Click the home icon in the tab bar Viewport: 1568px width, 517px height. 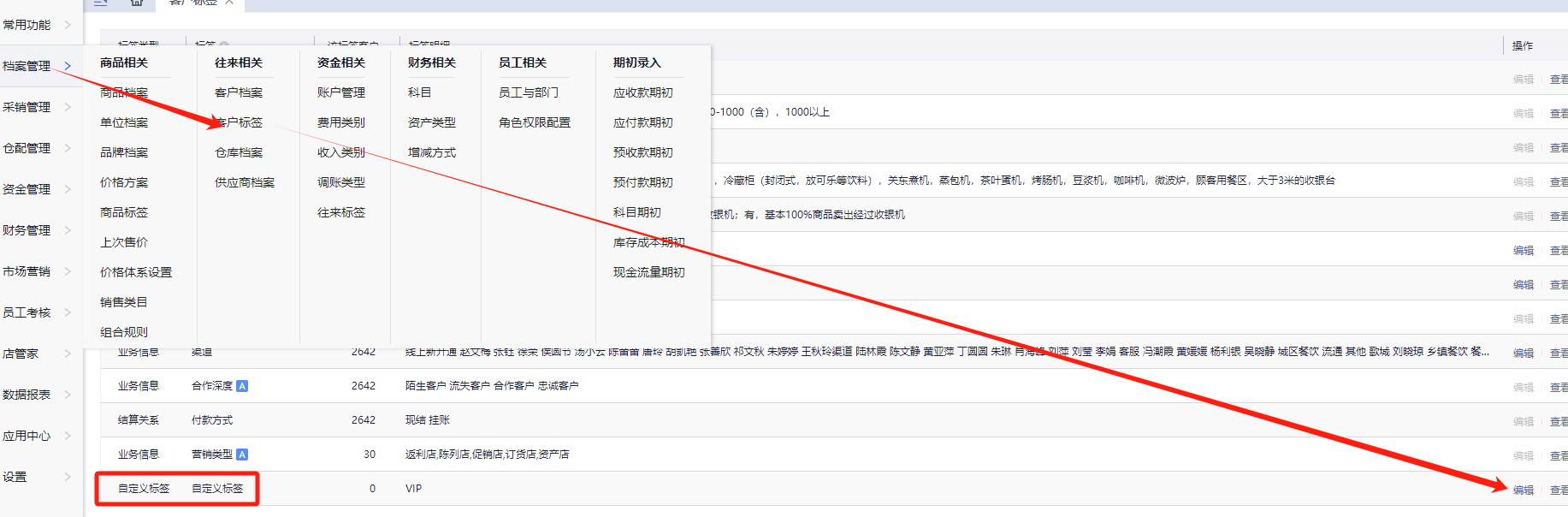(x=137, y=3)
